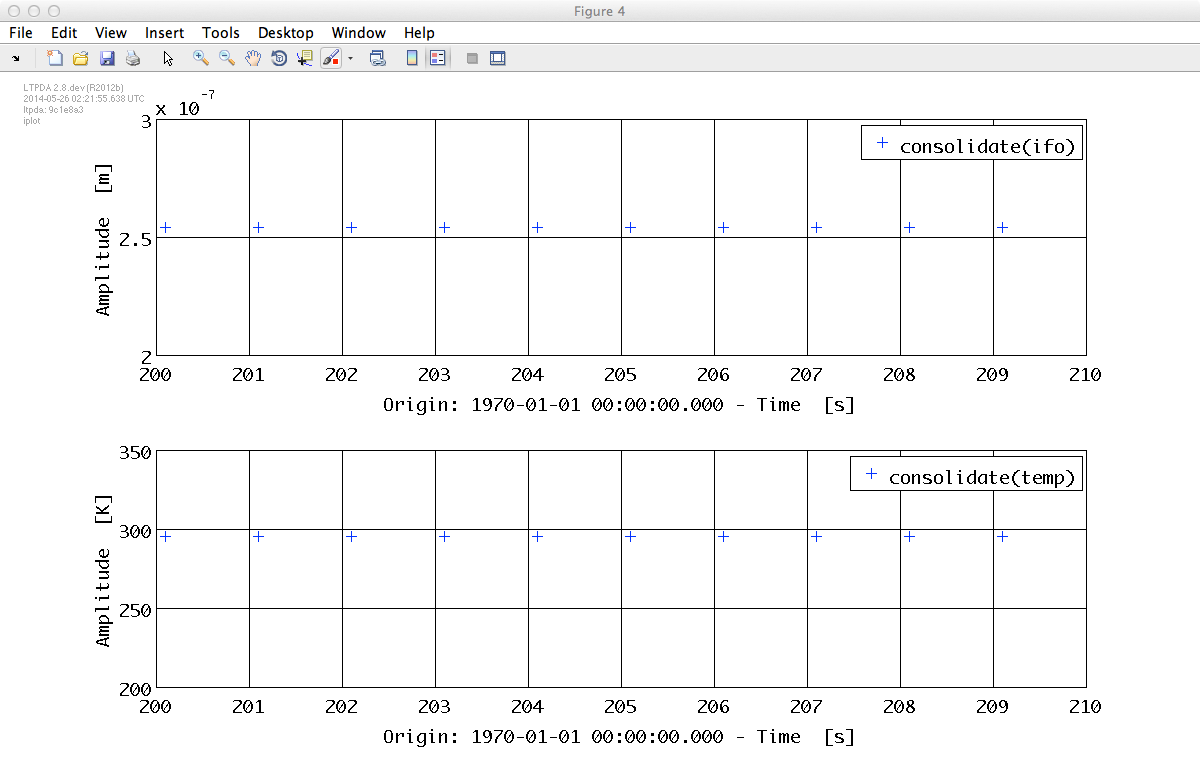This screenshot has width=1200, height=773.
Task: Click the Figure 4 window title
Action: tap(600, 10)
